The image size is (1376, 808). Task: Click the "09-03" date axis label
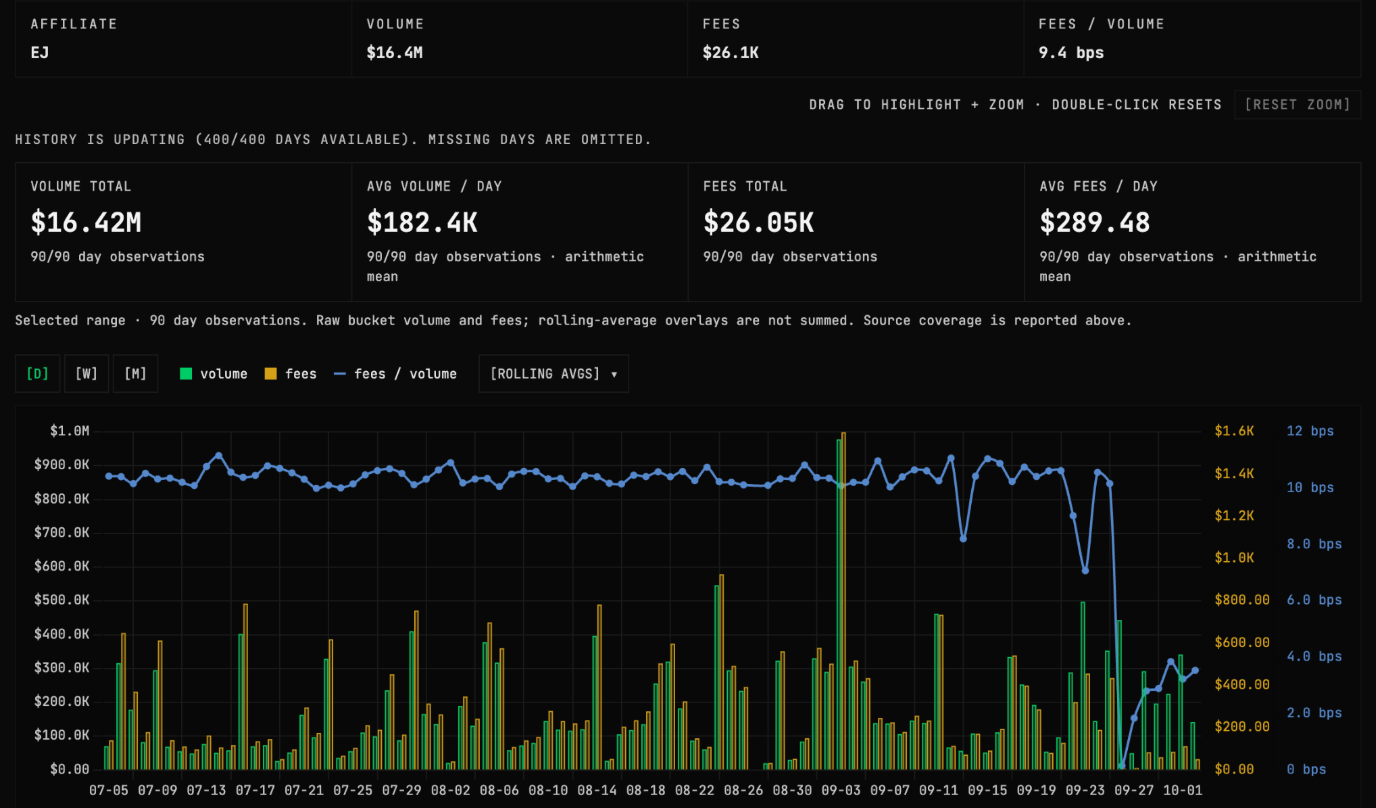click(841, 790)
